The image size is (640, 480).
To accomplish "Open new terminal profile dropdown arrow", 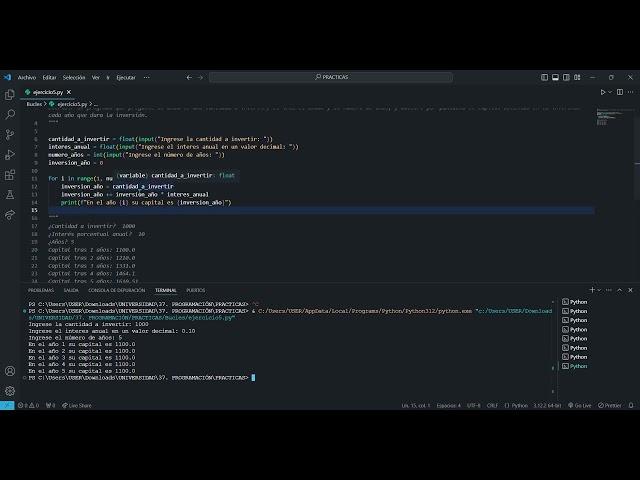I will click(599, 290).
